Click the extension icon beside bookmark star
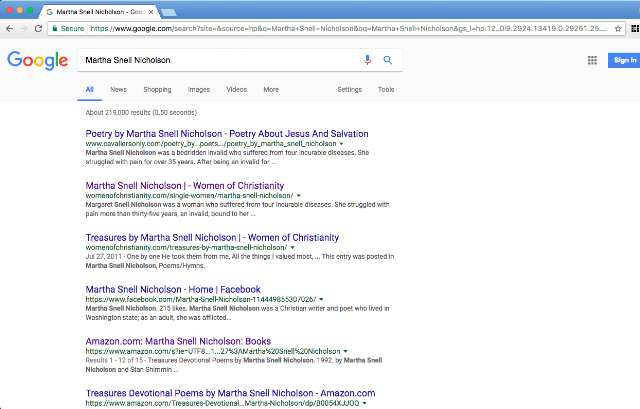 [x=635, y=29]
